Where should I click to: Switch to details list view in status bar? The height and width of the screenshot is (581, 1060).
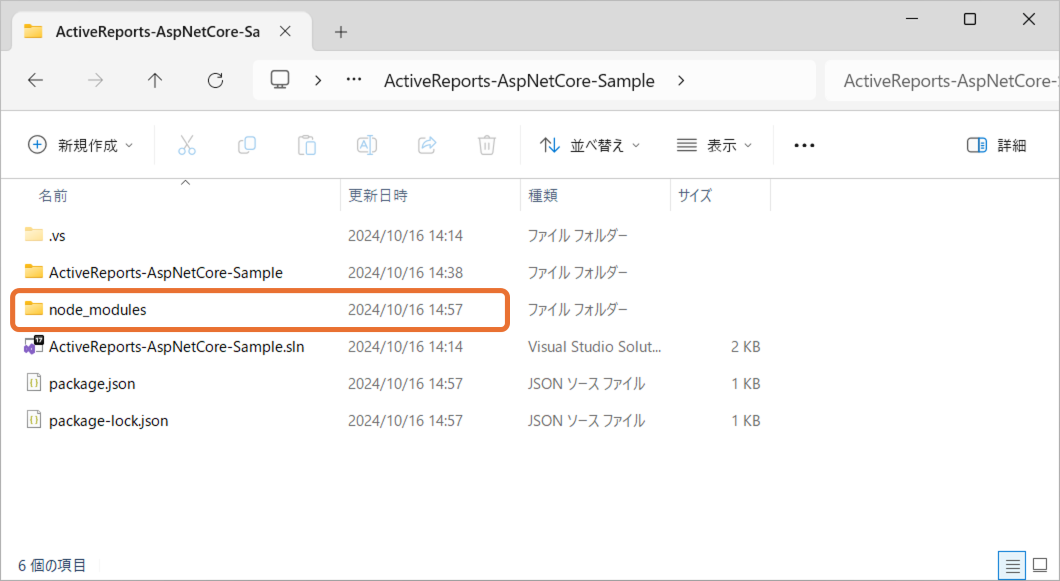tap(1012, 565)
